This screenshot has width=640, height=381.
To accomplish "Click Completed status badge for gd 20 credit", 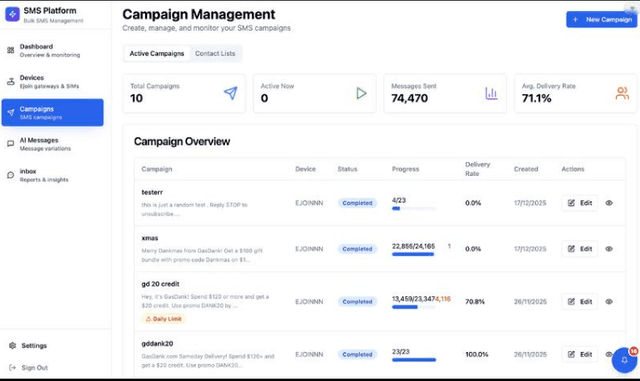I will click(x=357, y=301).
